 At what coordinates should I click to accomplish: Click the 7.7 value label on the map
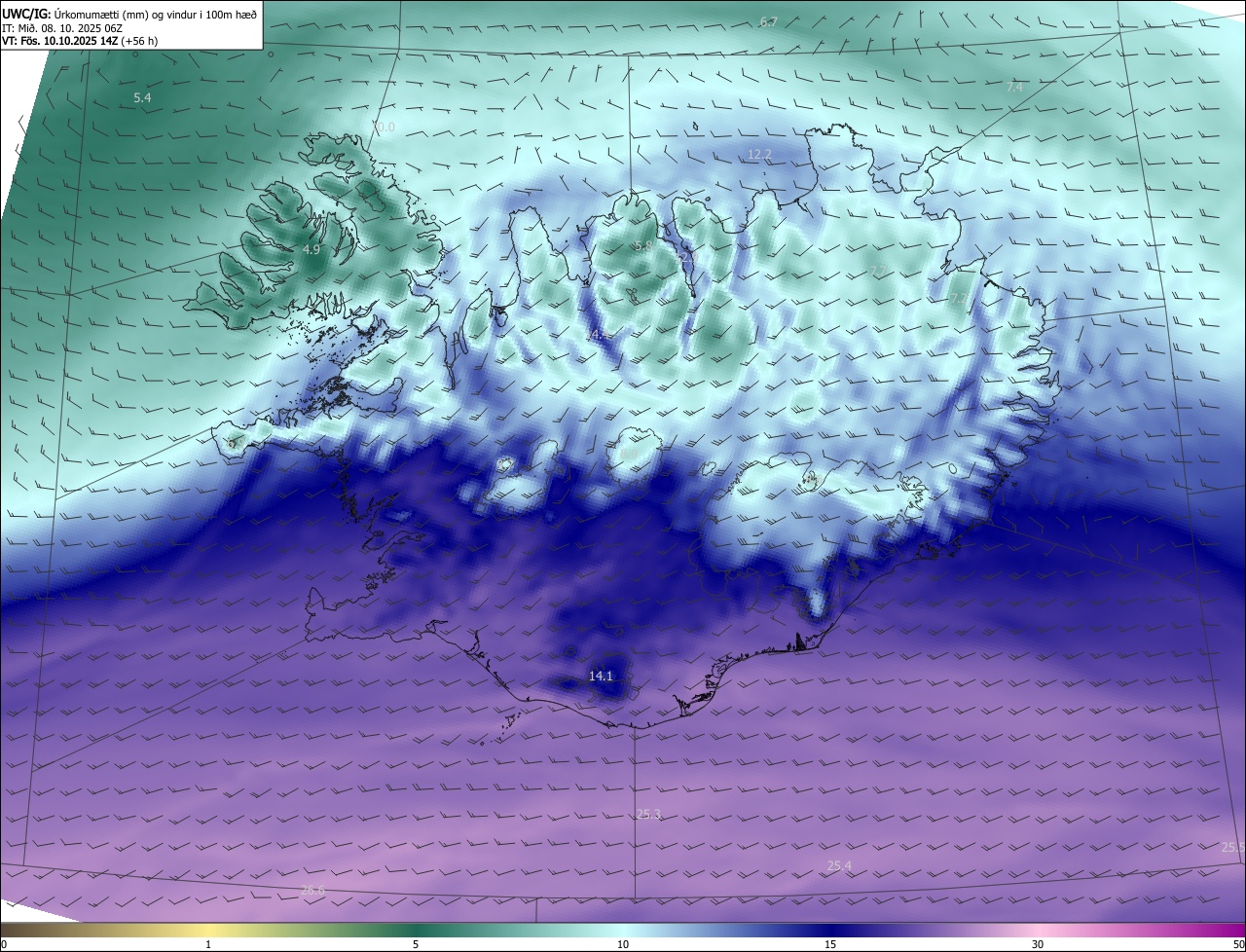tap(877, 271)
